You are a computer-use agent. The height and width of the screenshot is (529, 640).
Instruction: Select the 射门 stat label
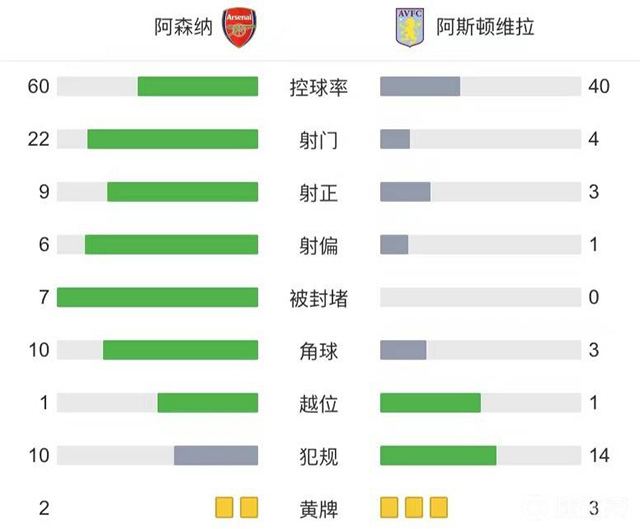[319, 140]
